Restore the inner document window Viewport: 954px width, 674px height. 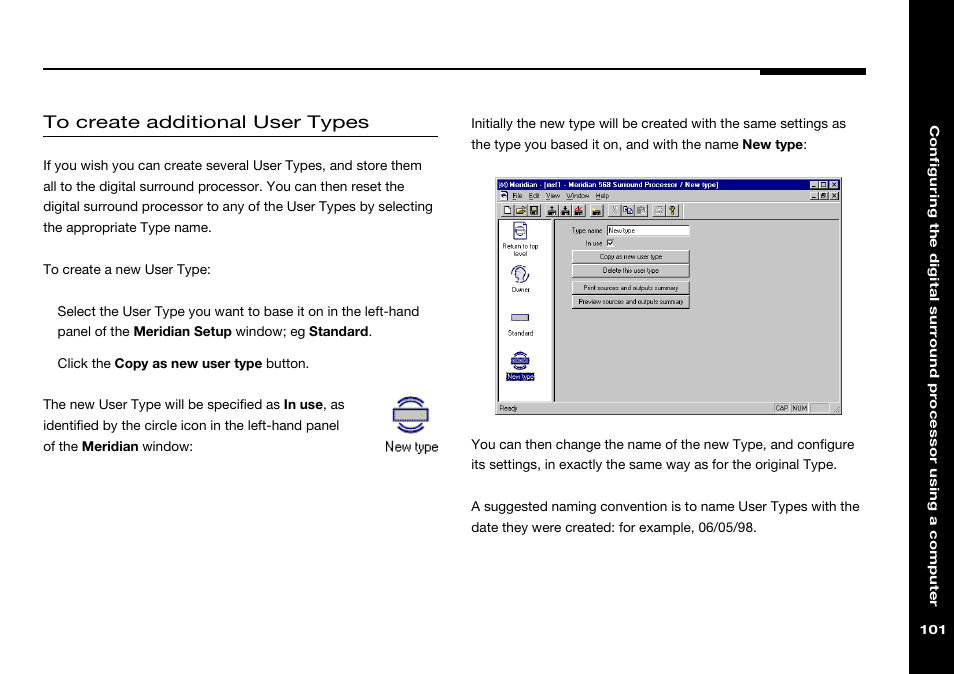tap(824, 196)
